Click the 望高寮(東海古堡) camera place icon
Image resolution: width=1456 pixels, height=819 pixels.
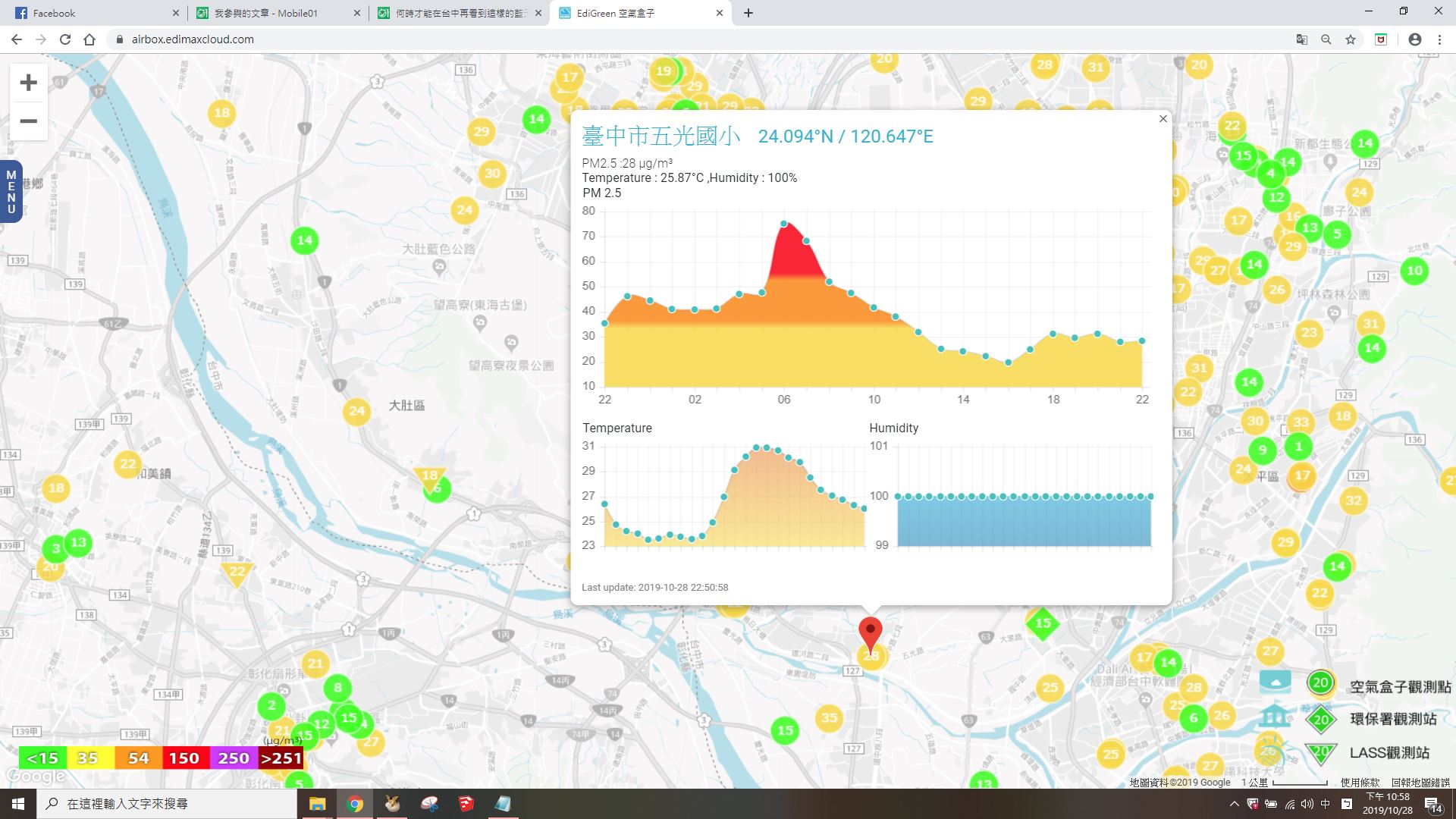tap(479, 323)
